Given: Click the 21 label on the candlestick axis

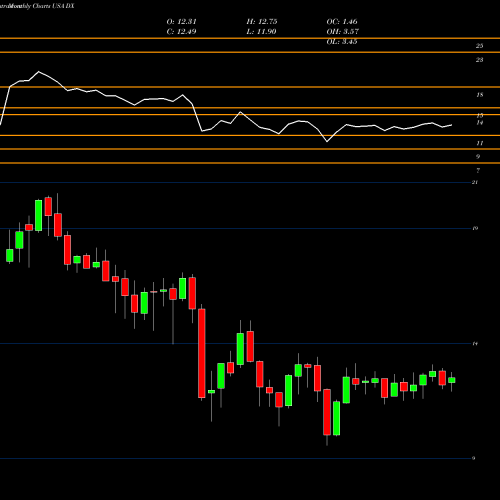Looking at the screenshot, I should (475, 182).
